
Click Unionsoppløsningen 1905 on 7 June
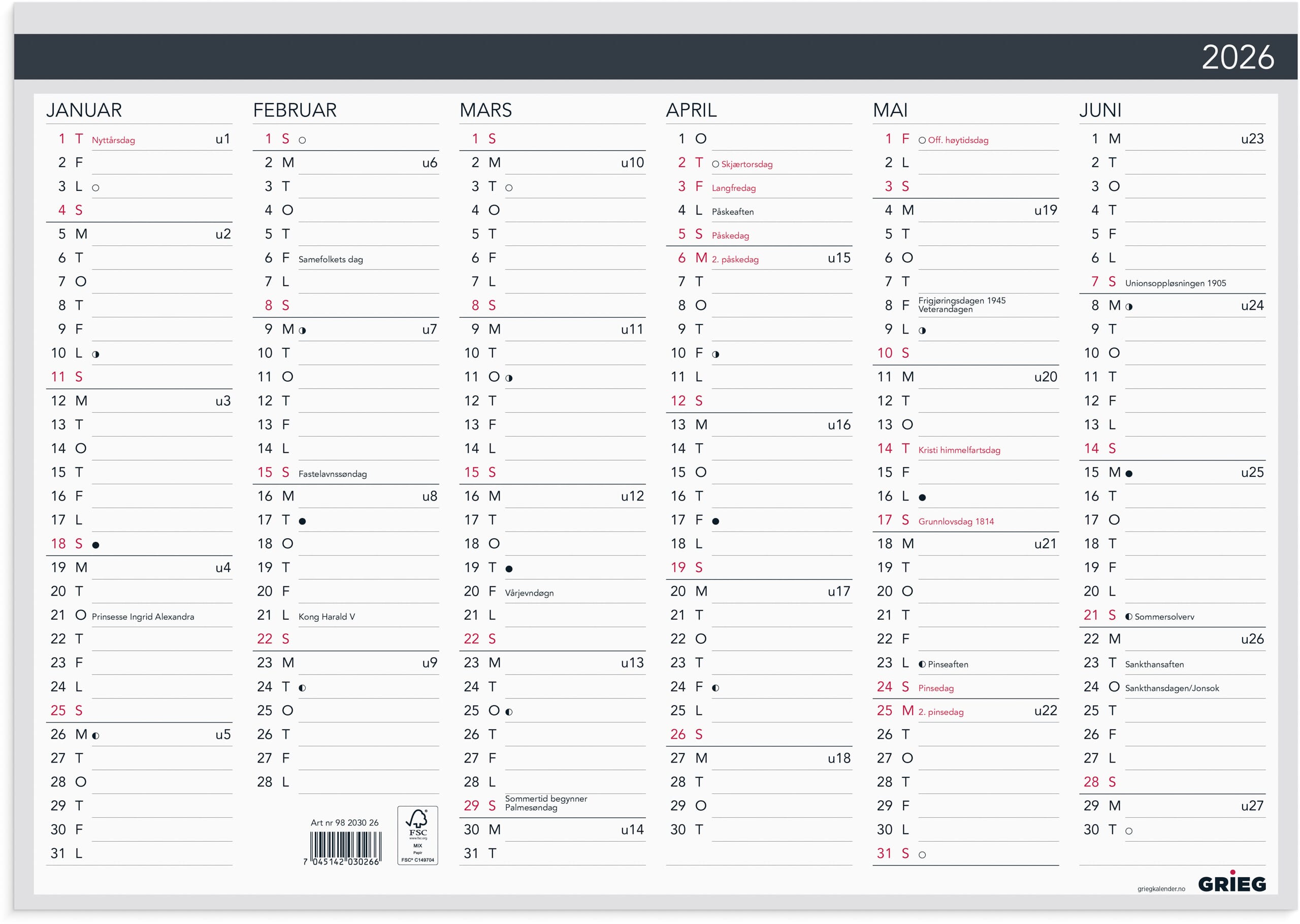[1175, 283]
